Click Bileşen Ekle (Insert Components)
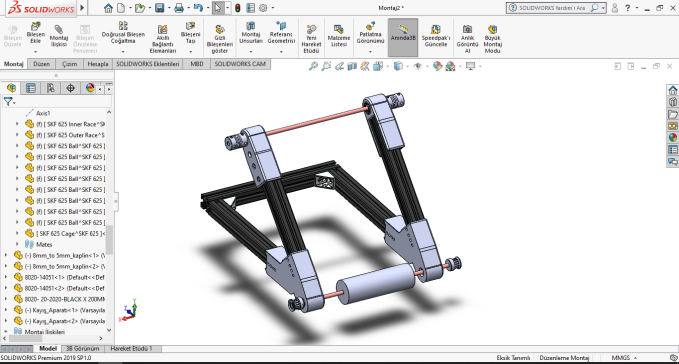 [36, 33]
